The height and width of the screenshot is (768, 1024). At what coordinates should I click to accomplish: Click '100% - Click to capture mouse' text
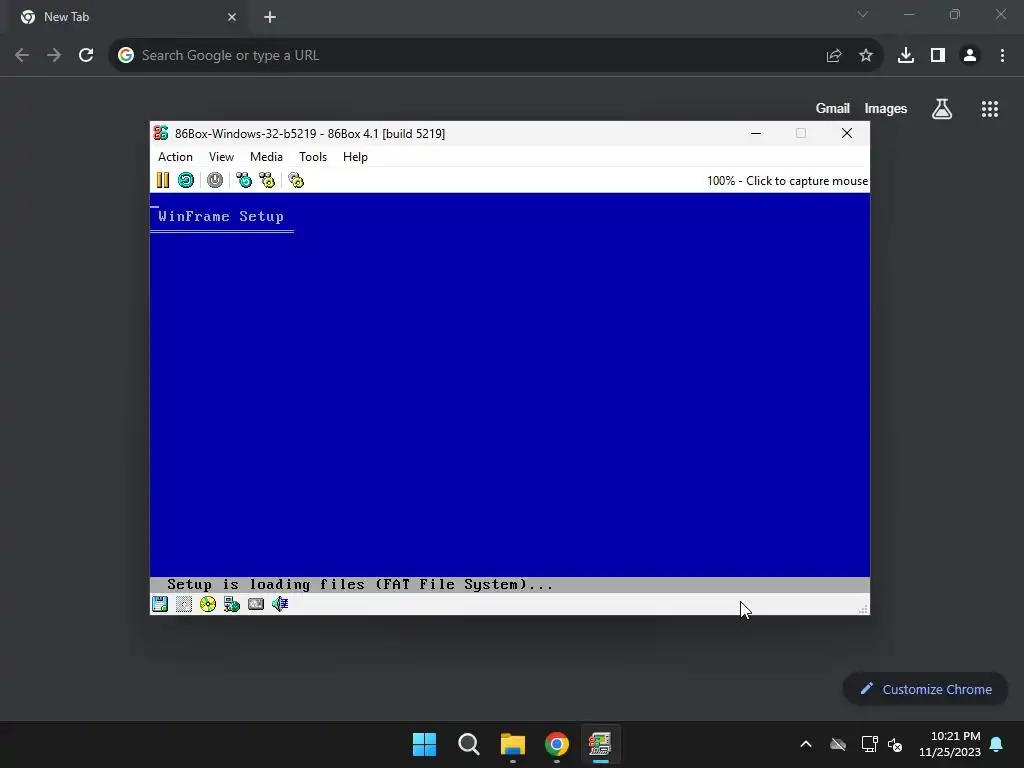(787, 181)
